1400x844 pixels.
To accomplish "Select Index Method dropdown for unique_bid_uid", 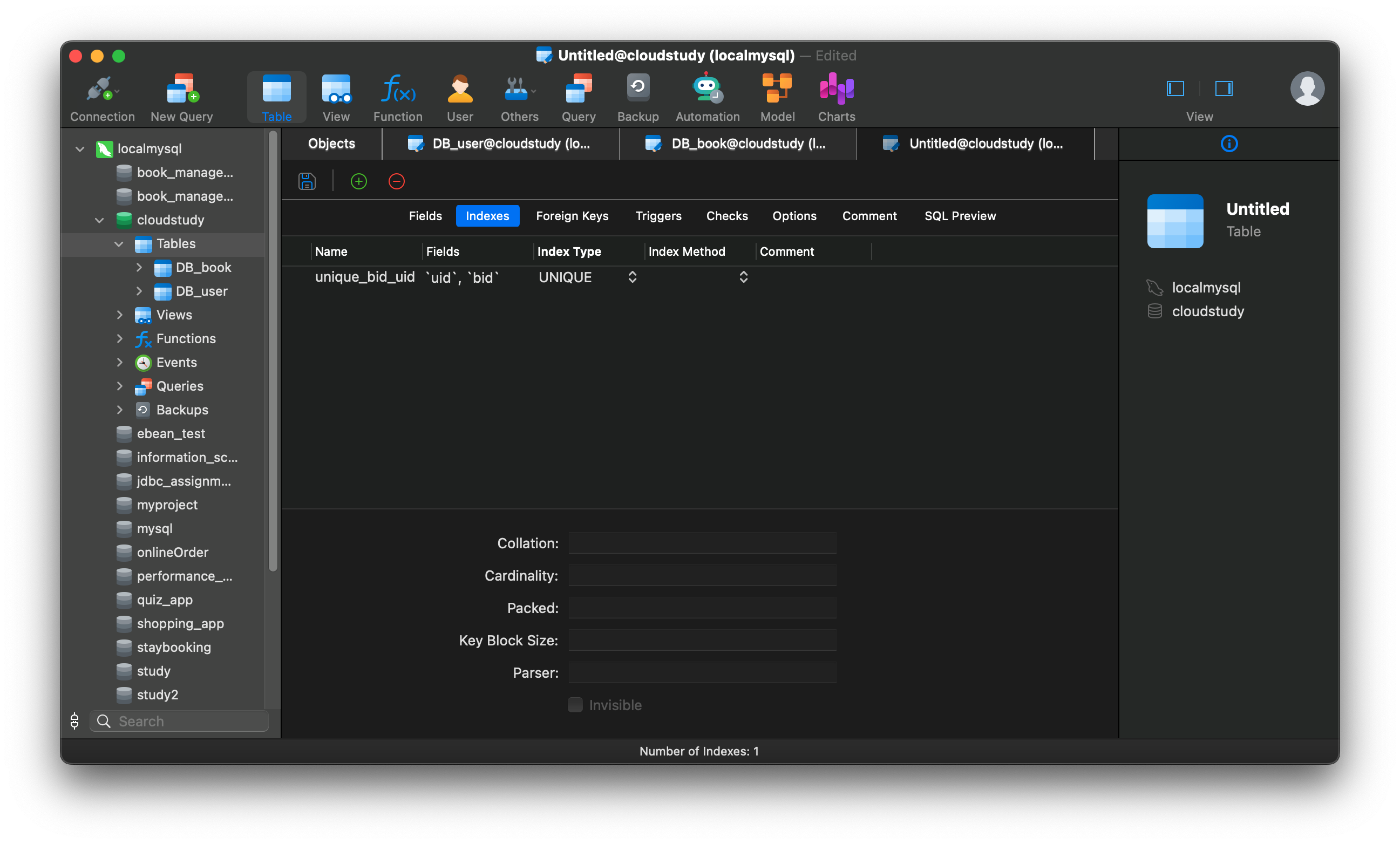I will click(x=743, y=278).
